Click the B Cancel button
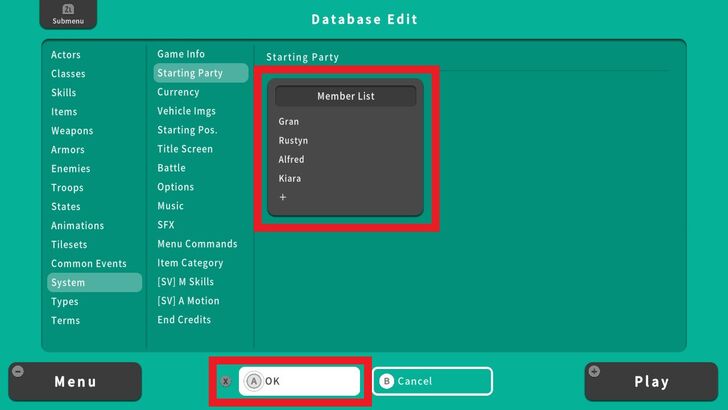728x410 pixels. tap(432, 381)
